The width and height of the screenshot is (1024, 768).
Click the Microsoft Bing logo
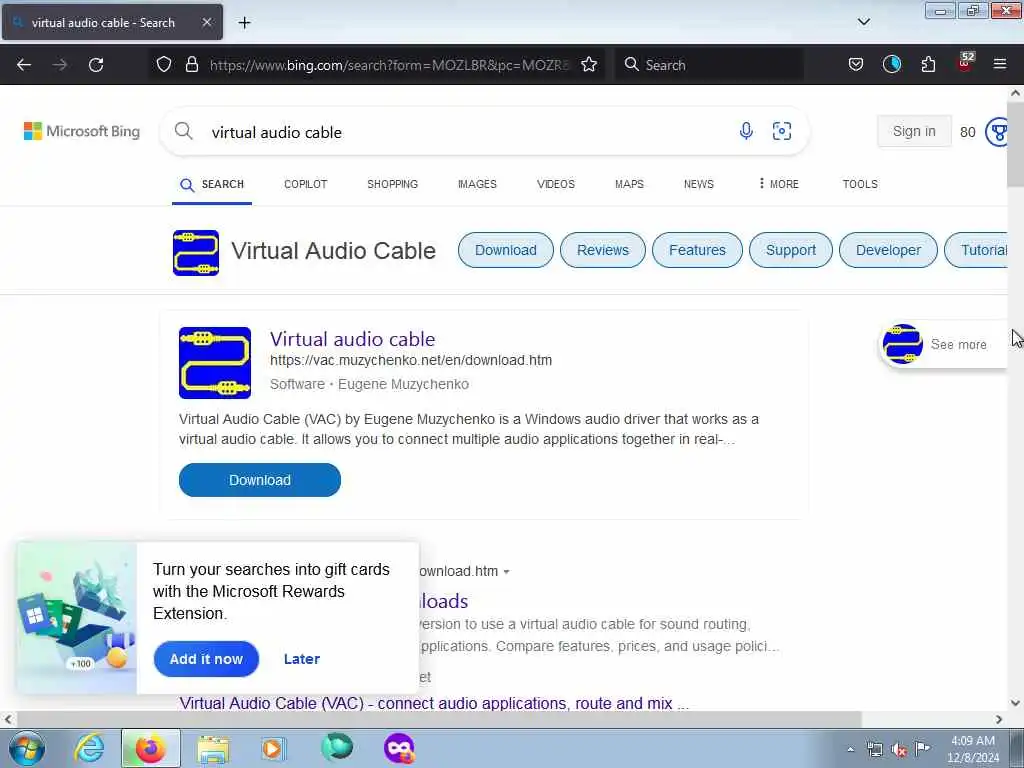pyautogui.click(x=82, y=131)
